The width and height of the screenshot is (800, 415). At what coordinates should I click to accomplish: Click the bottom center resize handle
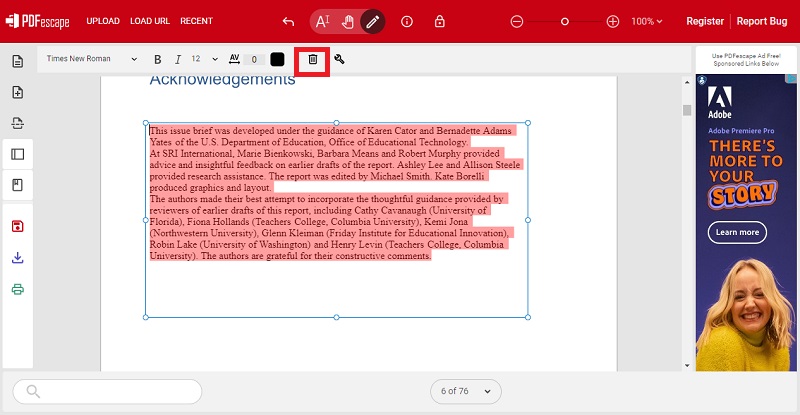pos(336,318)
